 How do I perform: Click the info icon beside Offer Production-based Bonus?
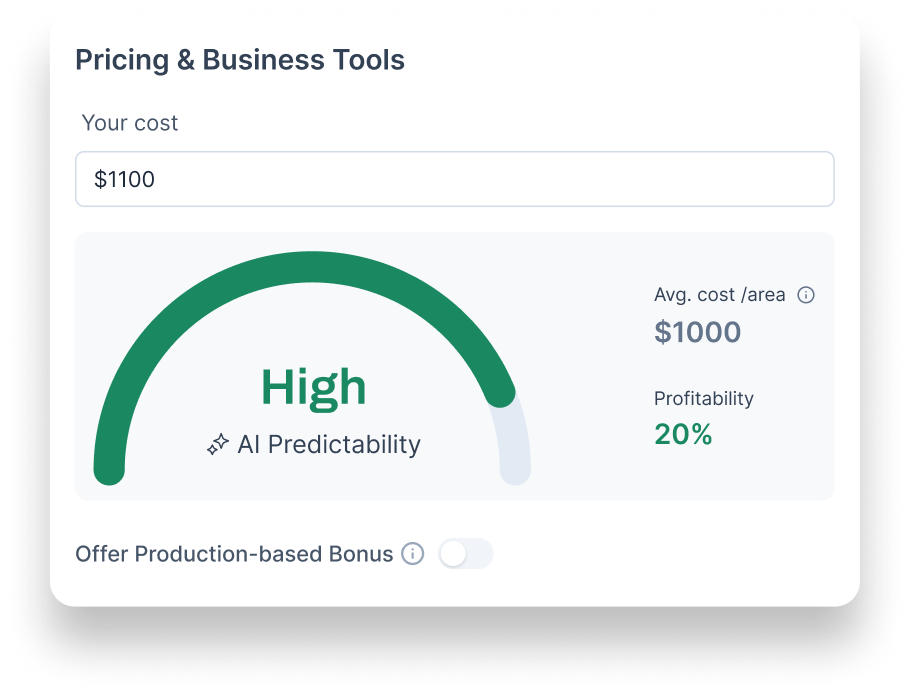pos(412,553)
